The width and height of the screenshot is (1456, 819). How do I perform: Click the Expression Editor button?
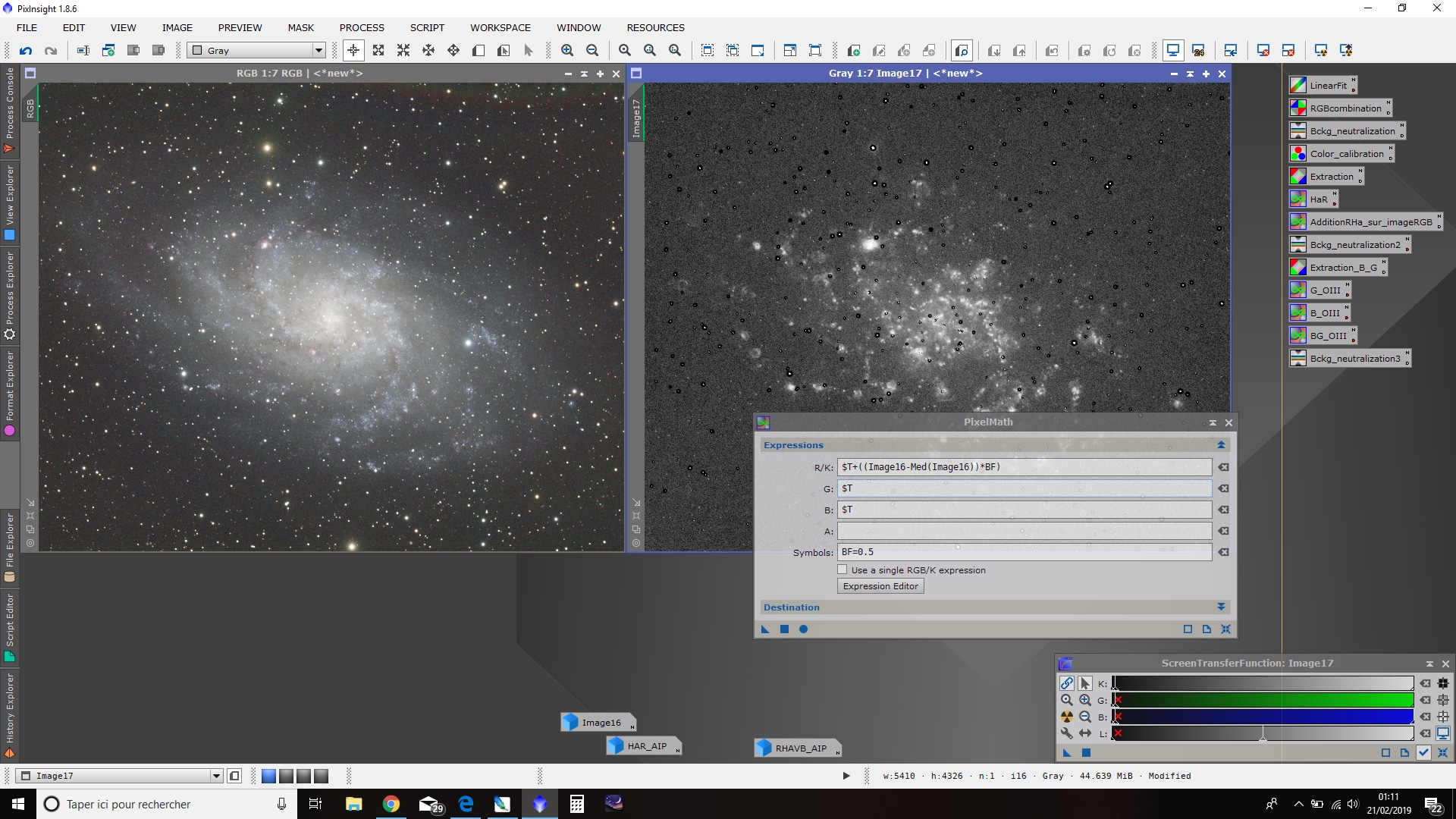880,586
